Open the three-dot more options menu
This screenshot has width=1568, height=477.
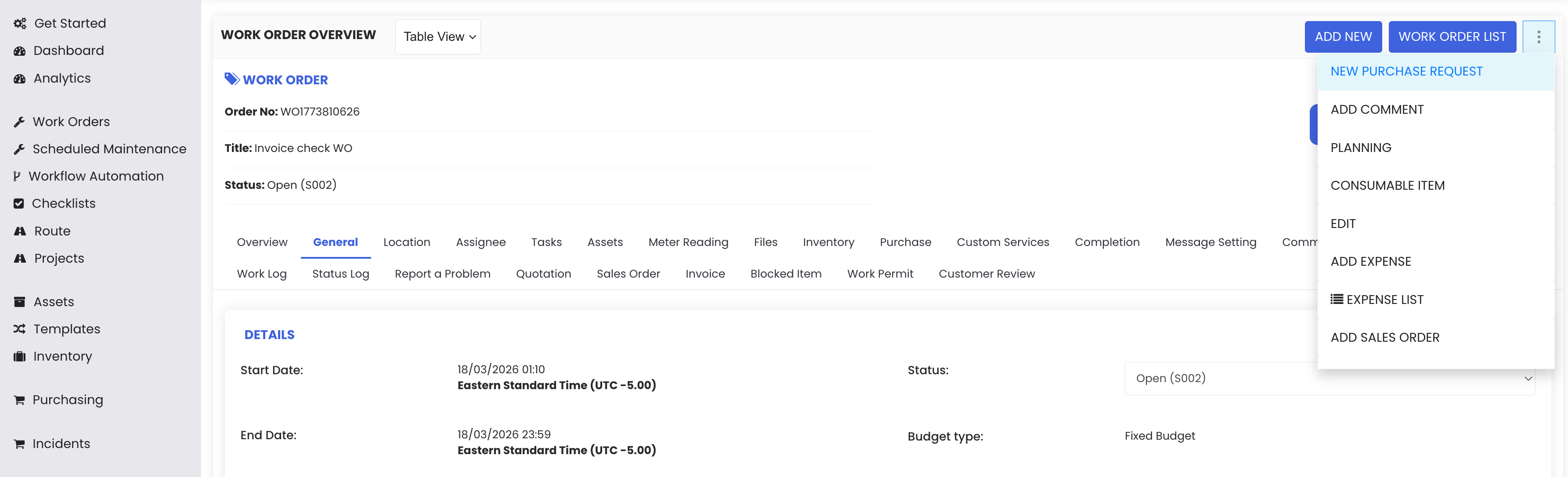click(x=1538, y=36)
